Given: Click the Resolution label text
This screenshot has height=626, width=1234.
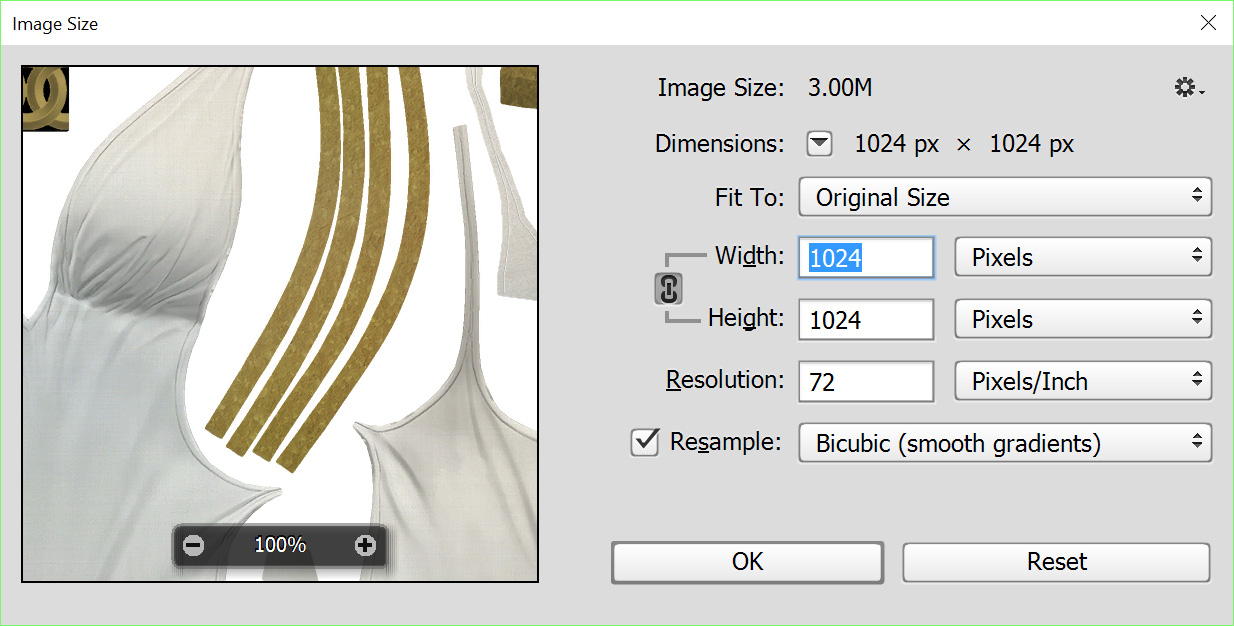Looking at the screenshot, I should point(725,380).
